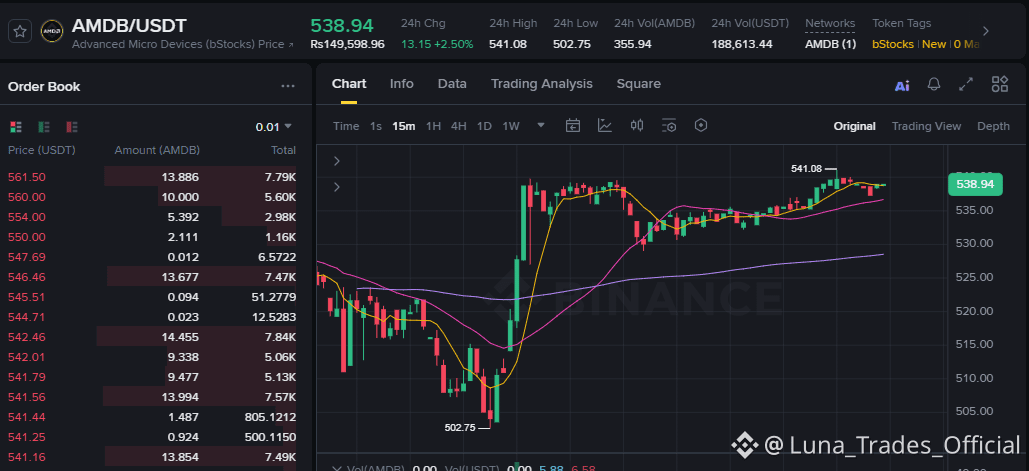Click the AMDB/USDT pair name

tap(129, 26)
